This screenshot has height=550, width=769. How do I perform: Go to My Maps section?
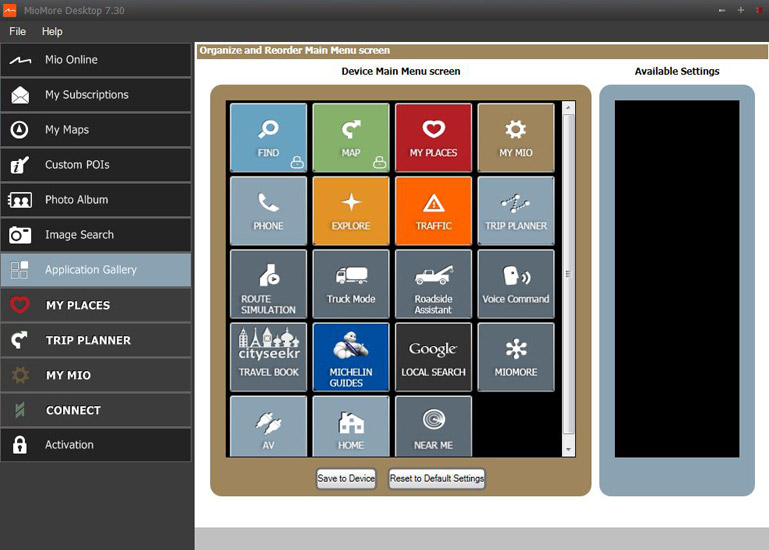point(96,130)
